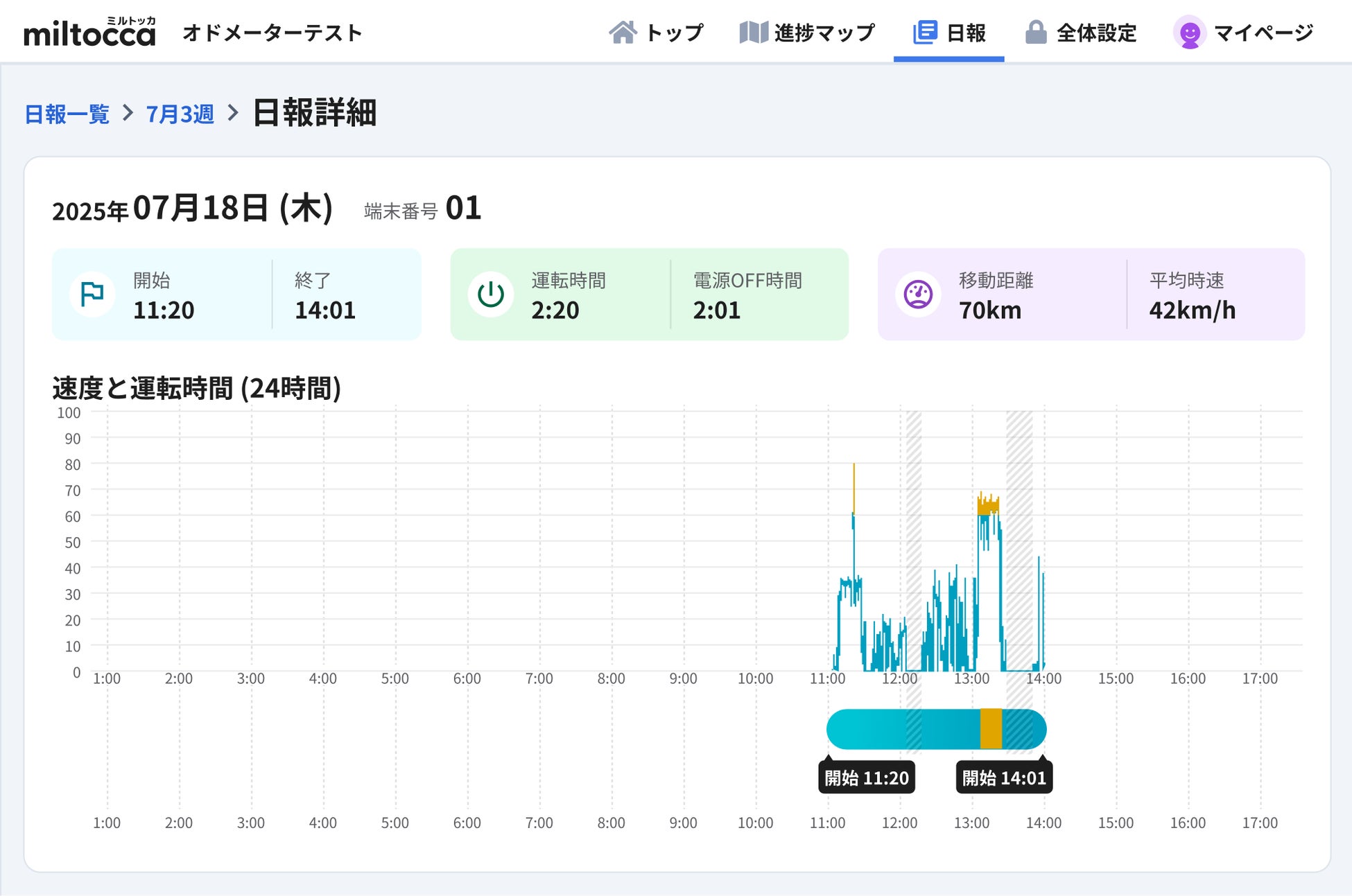Click the report icon beside 日報
This screenshot has height=896, width=1352.
(x=925, y=33)
